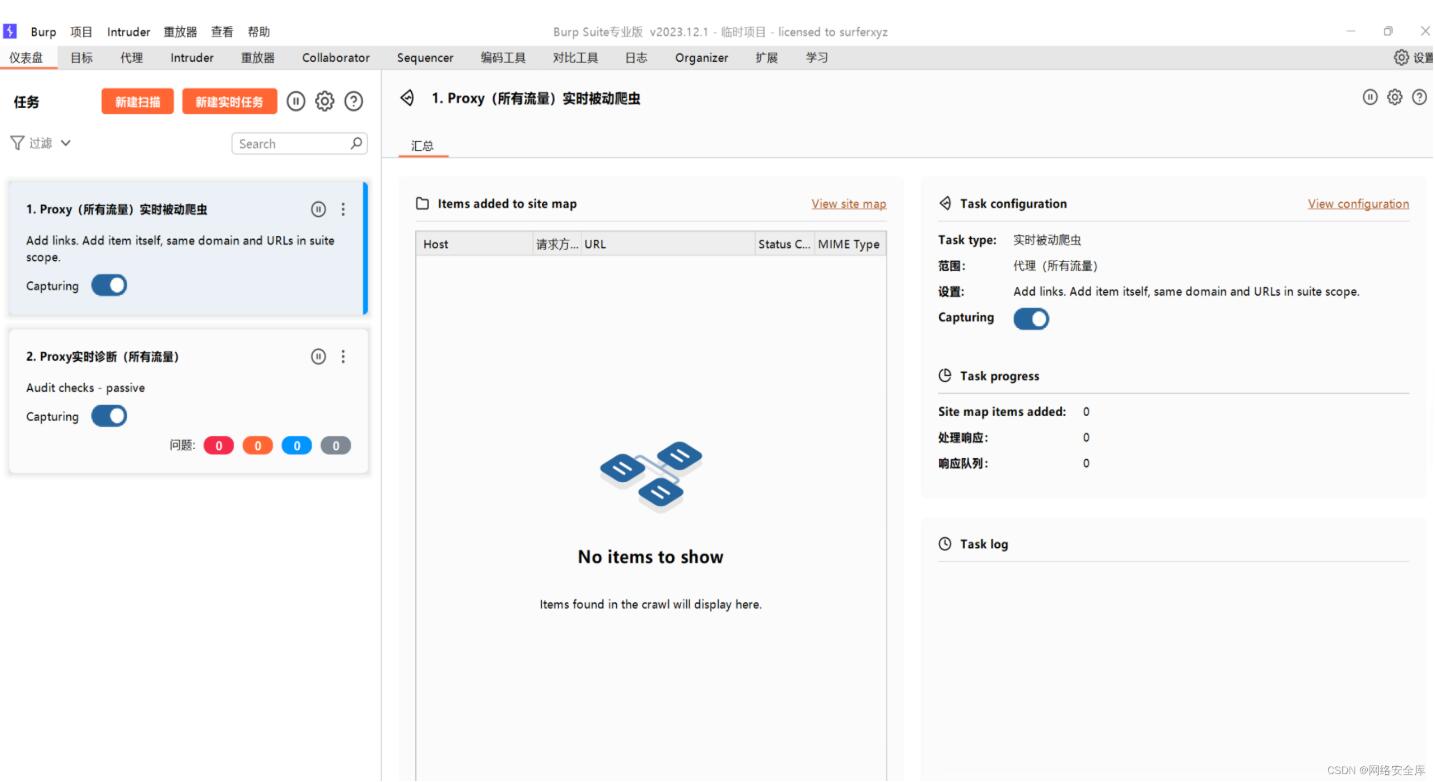Viewport: 1435px width, 782px height.
Task: Pause task 1 Proxy passive crawl
Action: coord(318,209)
